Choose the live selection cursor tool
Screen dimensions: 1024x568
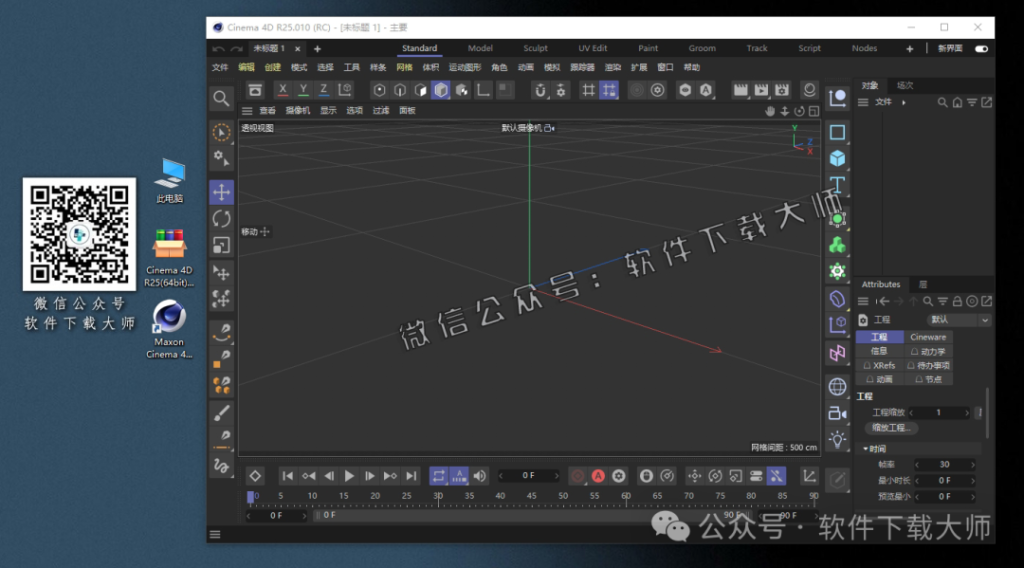click(221, 132)
